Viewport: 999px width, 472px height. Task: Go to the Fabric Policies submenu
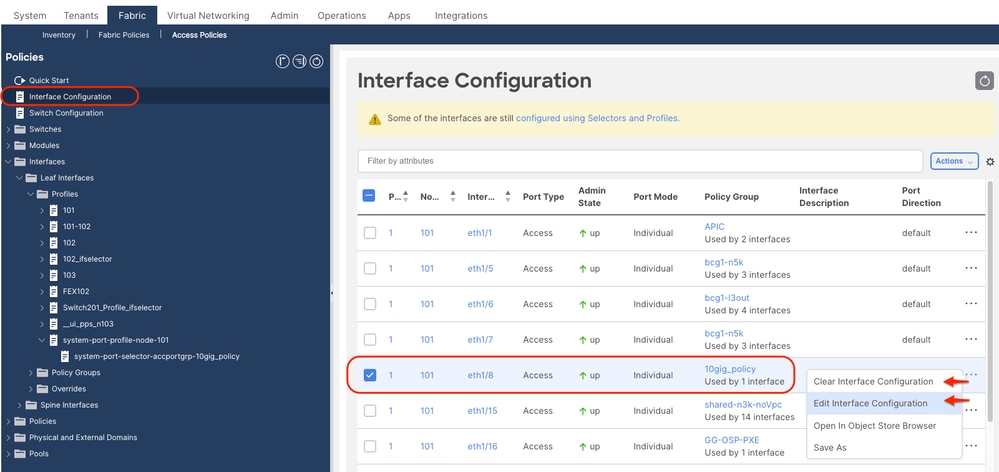point(124,35)
